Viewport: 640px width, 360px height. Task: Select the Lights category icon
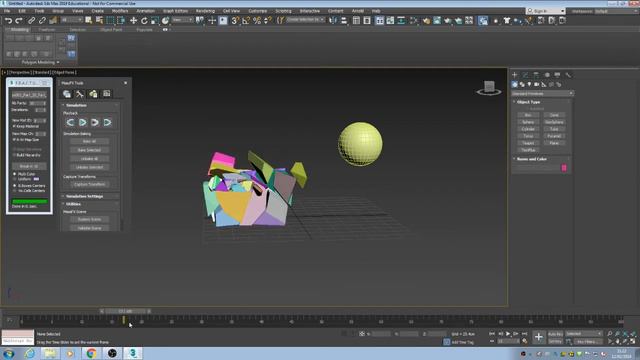point(529,84)
